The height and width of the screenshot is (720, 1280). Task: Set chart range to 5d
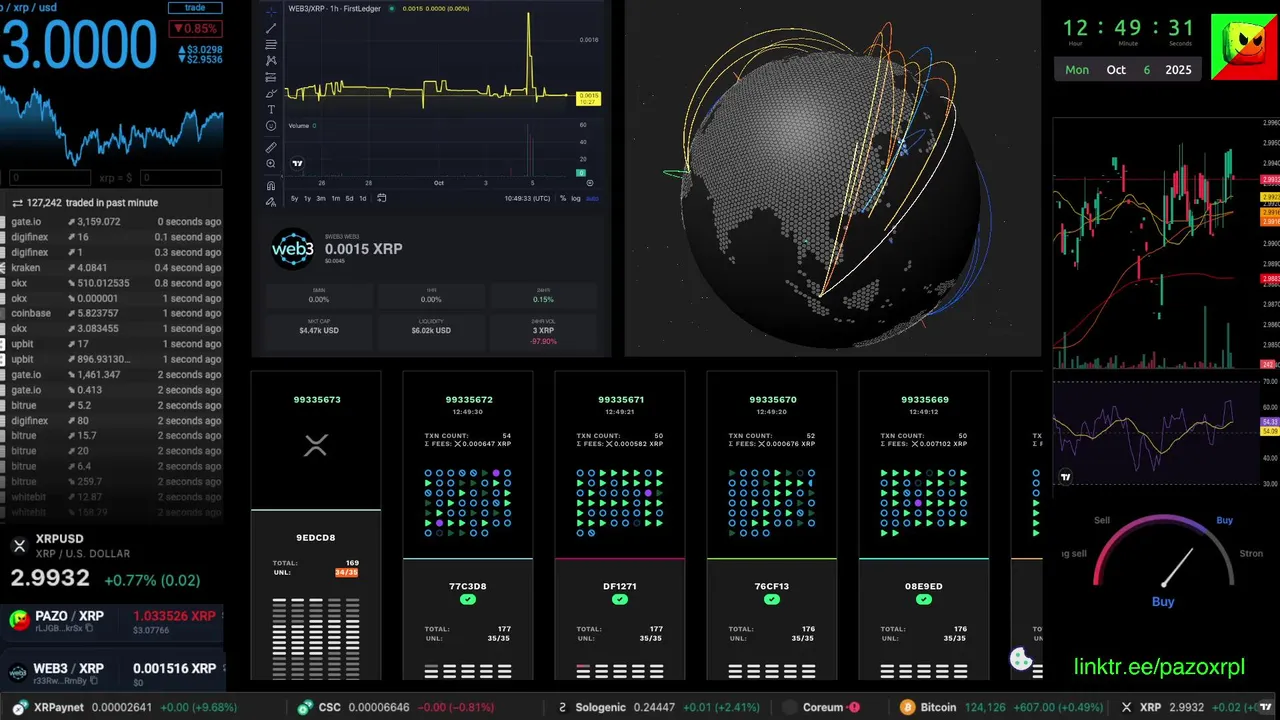click(x=349, y=198)
